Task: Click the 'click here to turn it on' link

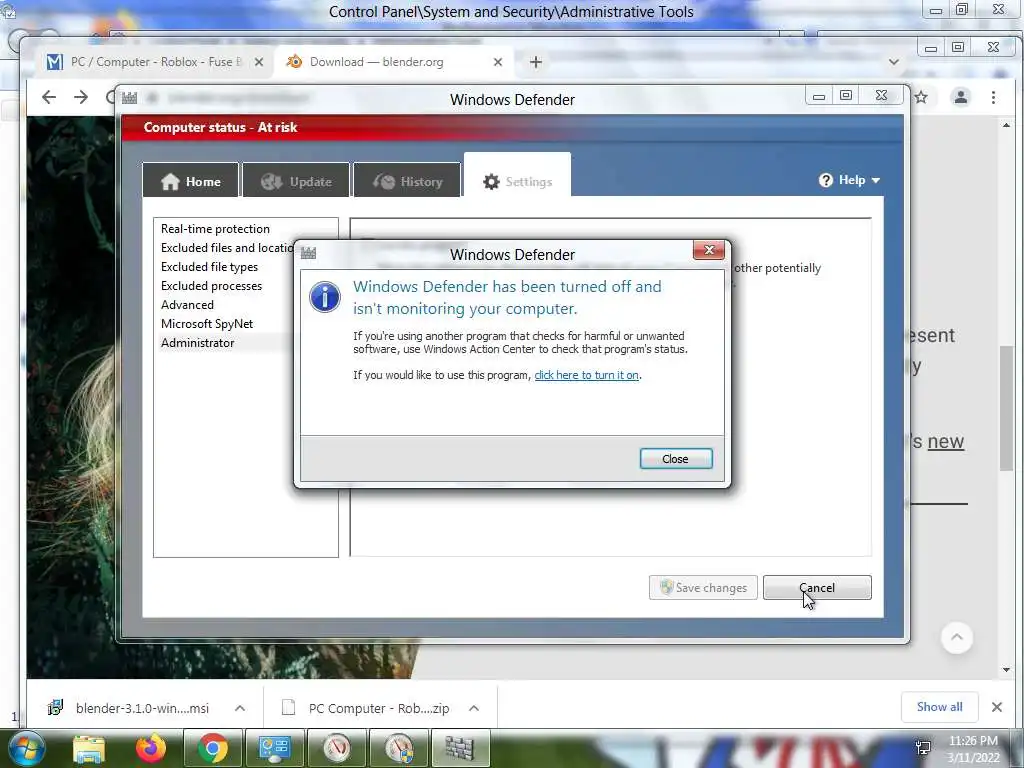Action: [x=586, y=375]
